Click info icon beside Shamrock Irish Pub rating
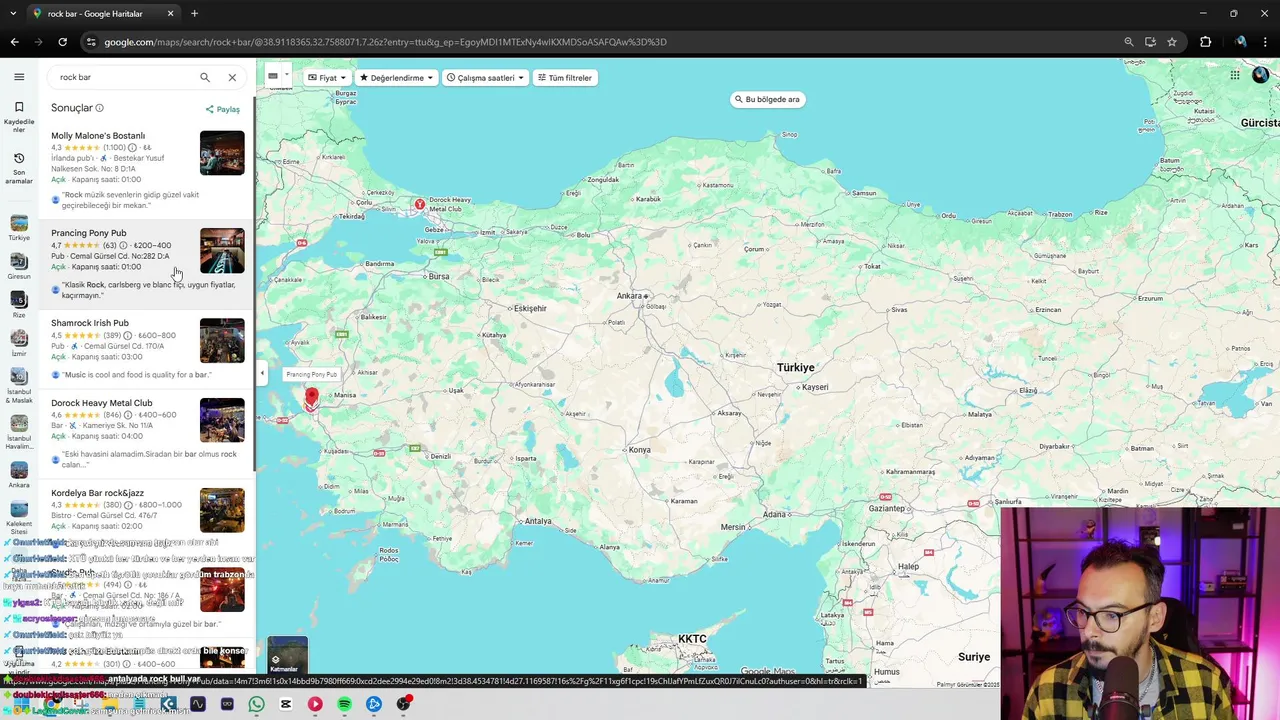This screenshot has height=720, width=1280. point(127,336)
